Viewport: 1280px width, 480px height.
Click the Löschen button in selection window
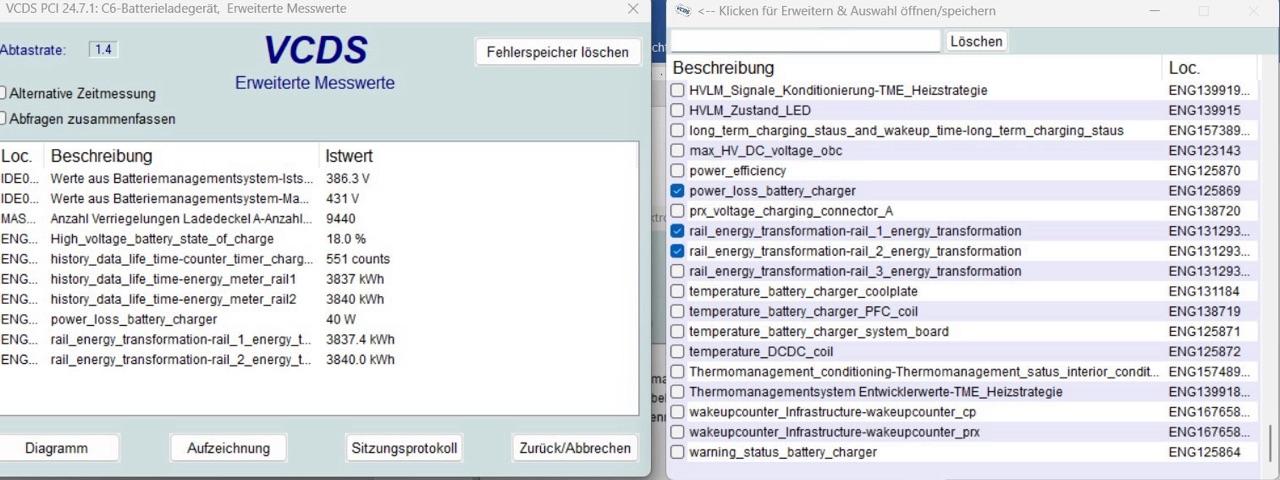976,41
